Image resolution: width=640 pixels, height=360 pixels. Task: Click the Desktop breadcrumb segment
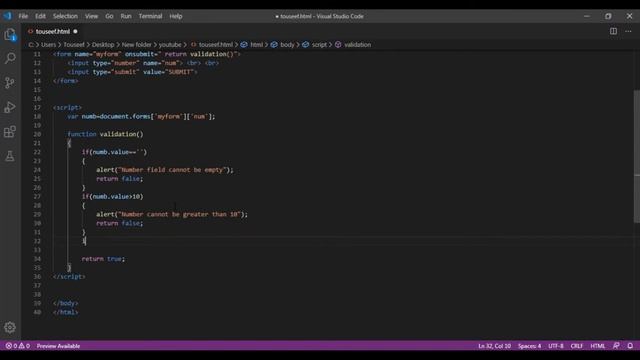(103, 45)
